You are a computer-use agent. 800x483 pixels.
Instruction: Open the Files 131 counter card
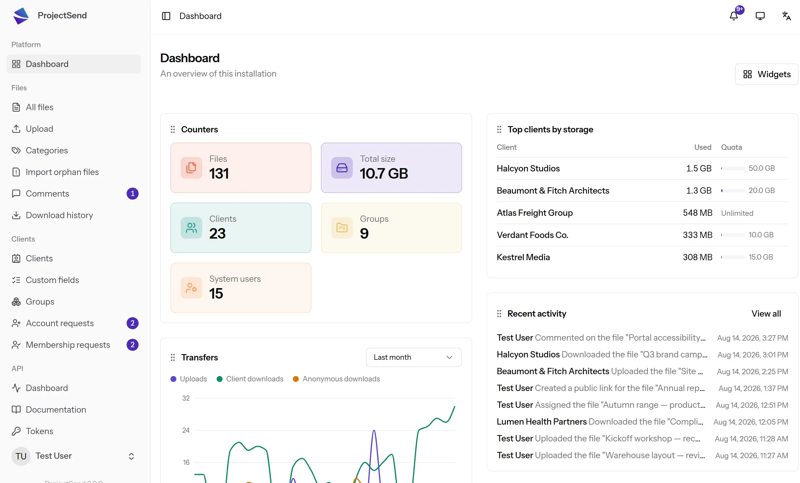click(241, 168)
